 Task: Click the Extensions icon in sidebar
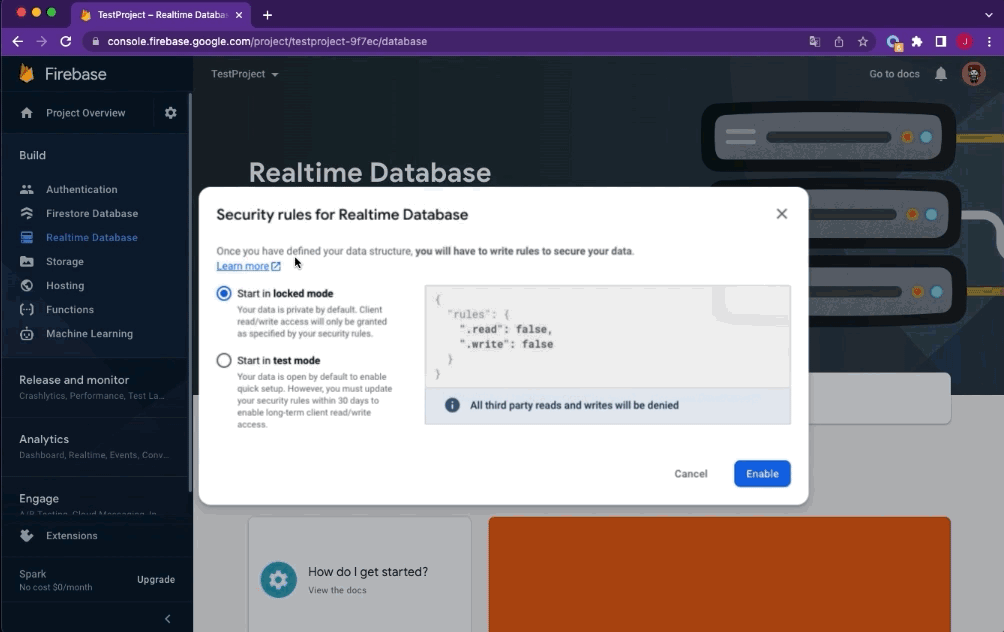26,535
